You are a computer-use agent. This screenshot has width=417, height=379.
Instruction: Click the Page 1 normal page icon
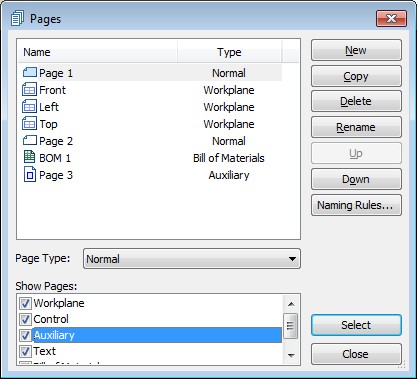point(30,72)
